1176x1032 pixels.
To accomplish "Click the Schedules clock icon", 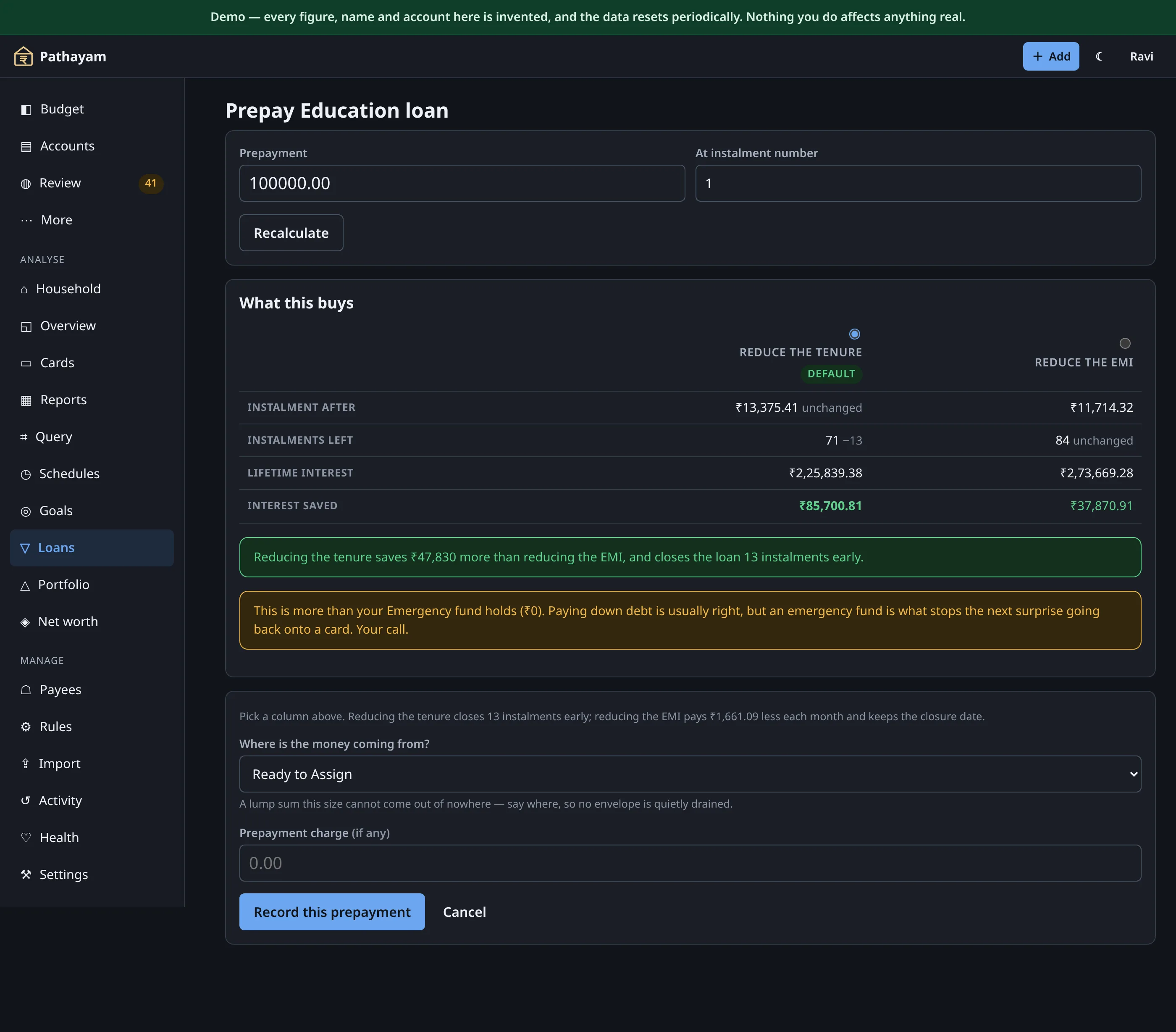I will [26, 474].
